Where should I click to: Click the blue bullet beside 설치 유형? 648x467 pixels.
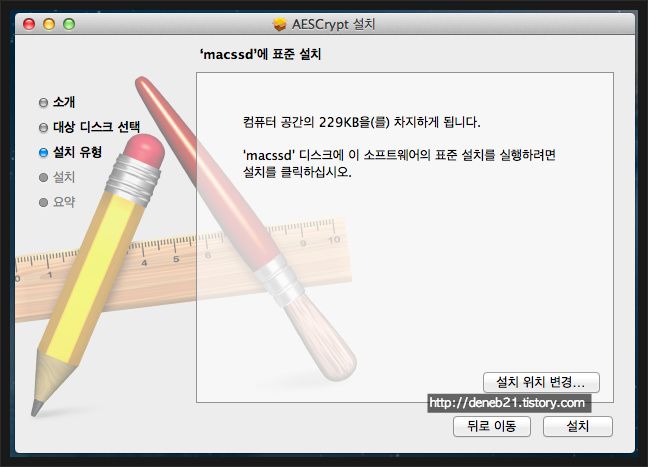[x=43, y=152]
